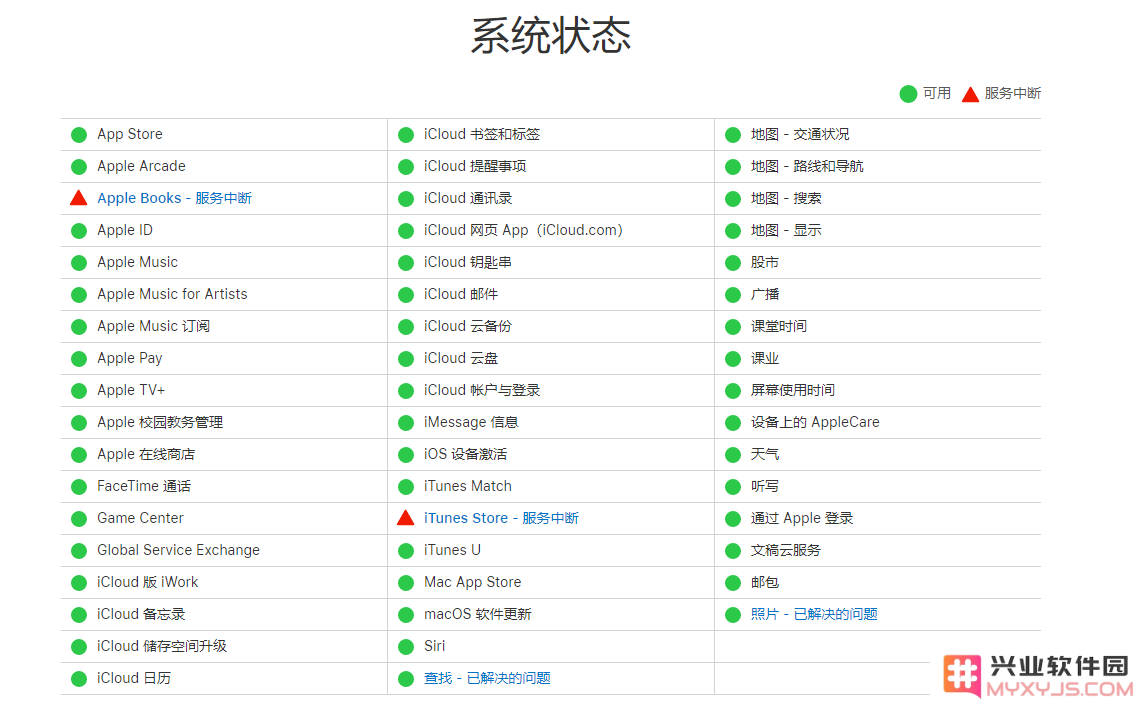The image size is (1146, 713).
Task: Select the iCloud 云备份 text
Action: (x=468, y=327)
